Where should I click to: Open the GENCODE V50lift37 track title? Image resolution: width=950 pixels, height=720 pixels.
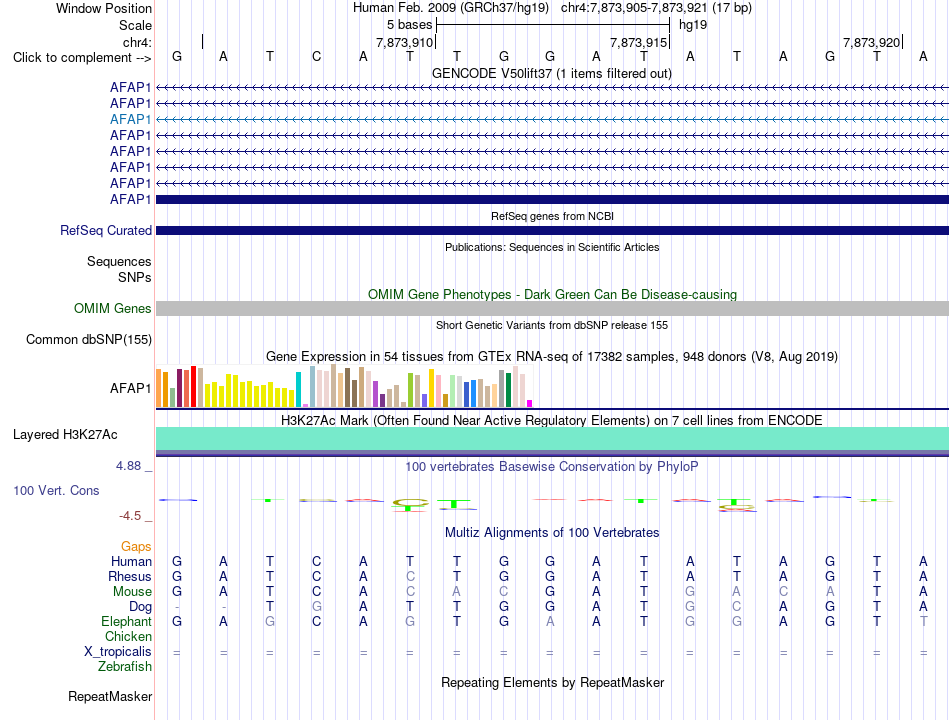(x=552, y=73)
